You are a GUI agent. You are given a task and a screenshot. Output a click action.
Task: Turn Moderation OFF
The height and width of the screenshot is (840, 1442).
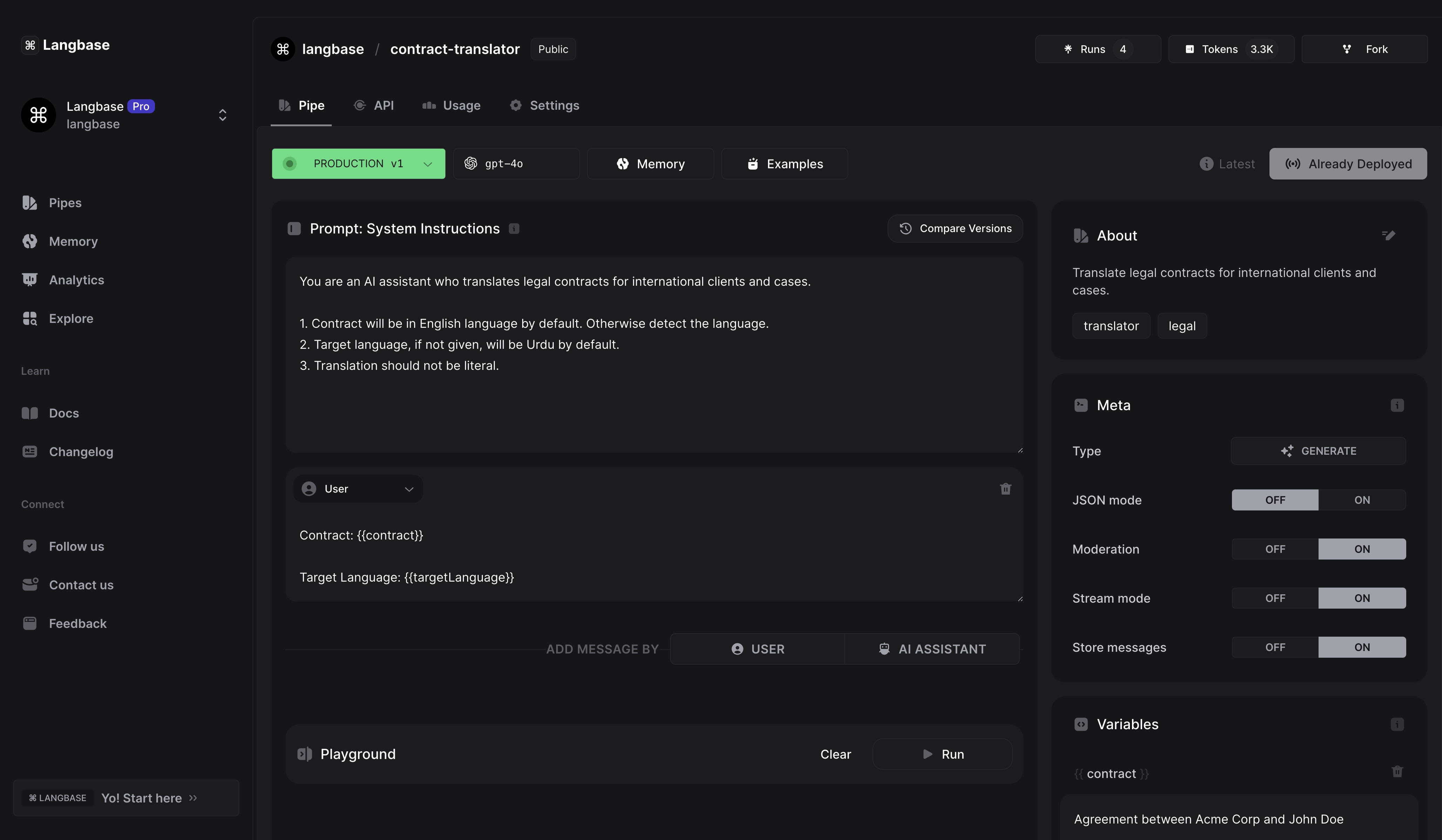point(1275,549)
